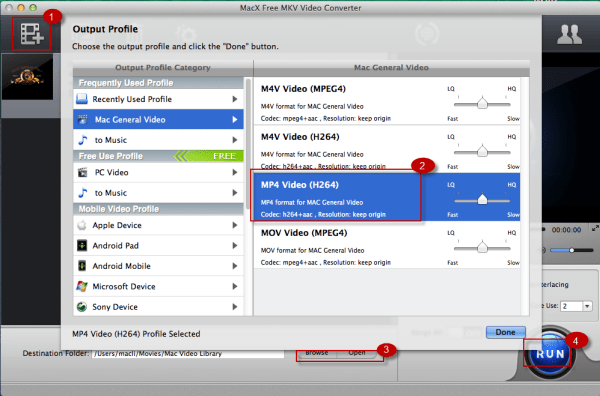Click the PC Video clapperboard icon
The image size is (600, 396).
click(x=82, y=172)
